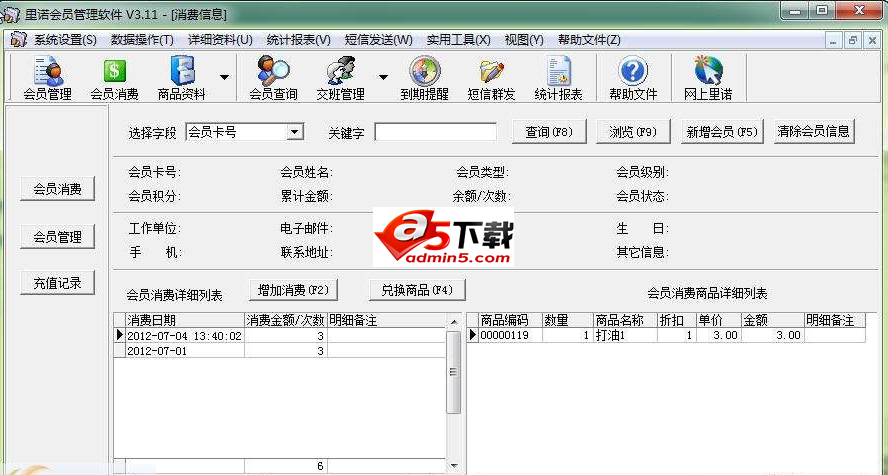The width and height of the screenshot is (888, 475).
Task: Expand 选择字段 combo box 会员卡号
Action: (294, 132)
